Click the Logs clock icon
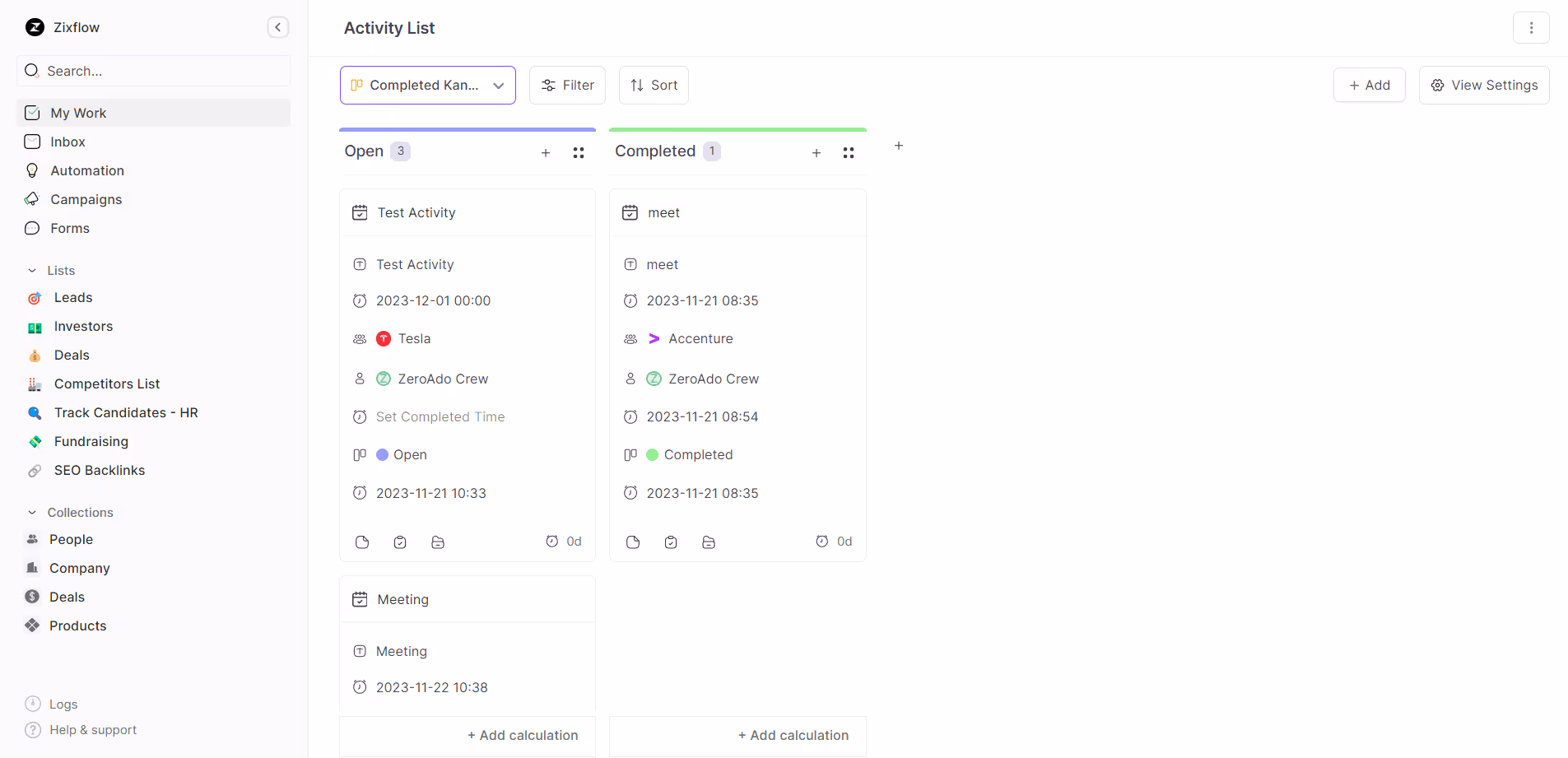The height and width of the screenshot is (758, 1568). click(33, 704)
